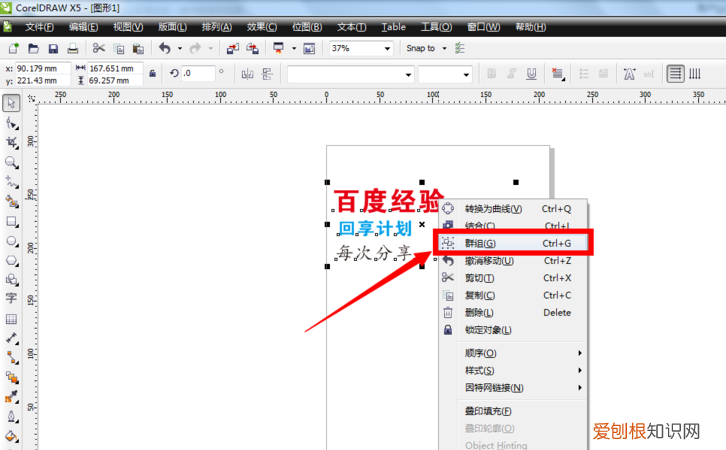Open the 排列(A) menu

click(x=217, y=27)
